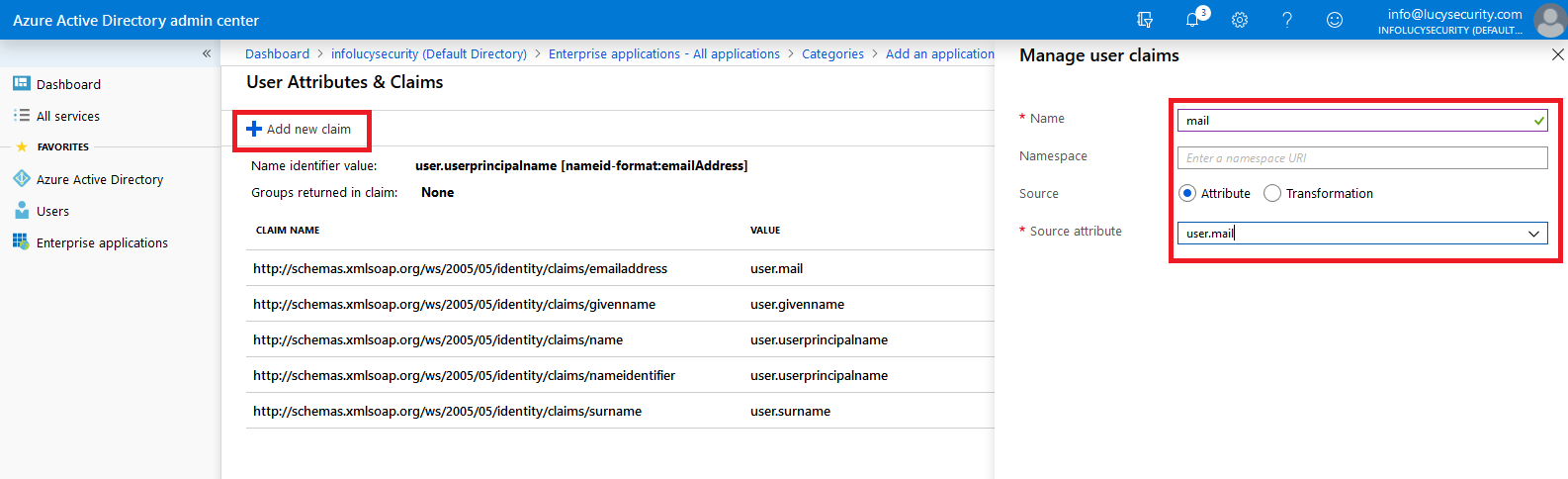Click the help question mark icon

tap(1287, 20)
